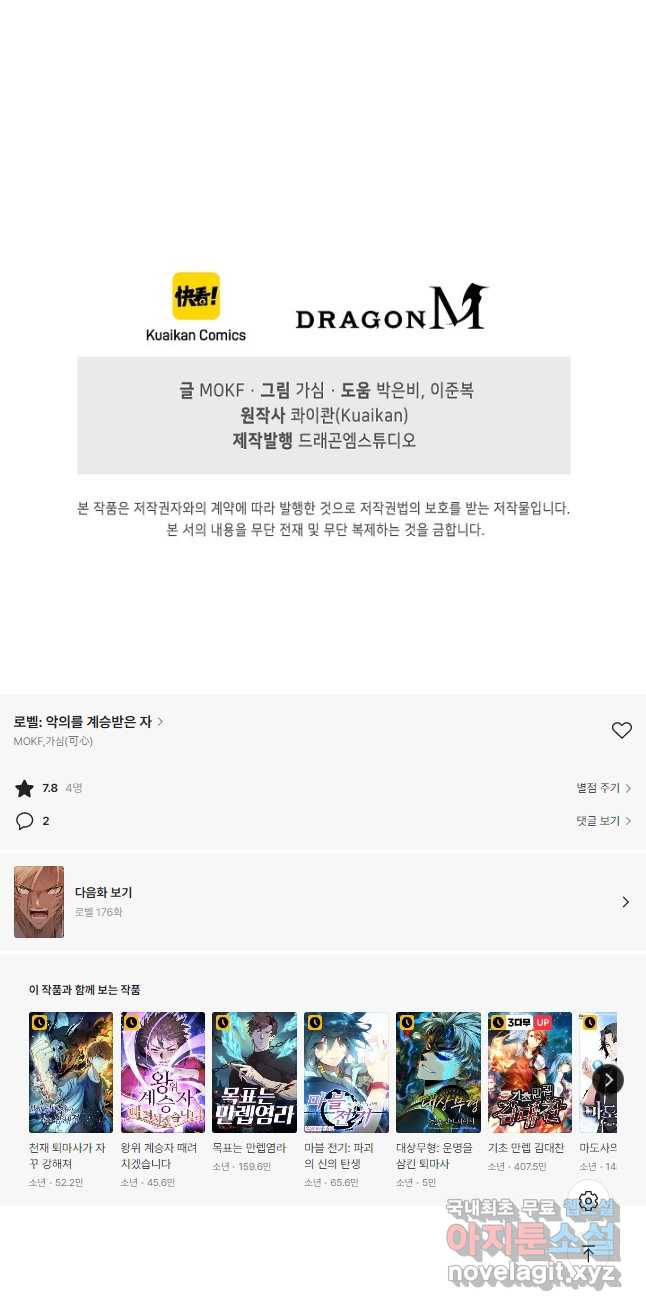
Task: Click the Dragon M logo
Action: [392, 307]
